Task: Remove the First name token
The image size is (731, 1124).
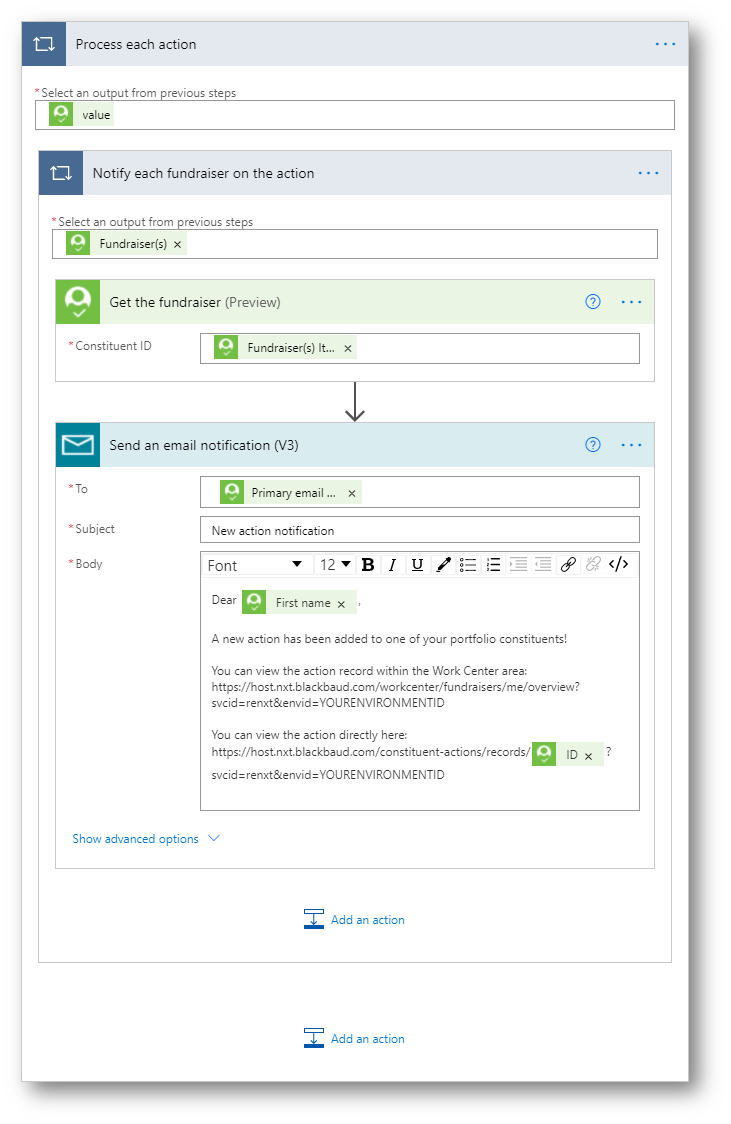Action: (341, 604)
